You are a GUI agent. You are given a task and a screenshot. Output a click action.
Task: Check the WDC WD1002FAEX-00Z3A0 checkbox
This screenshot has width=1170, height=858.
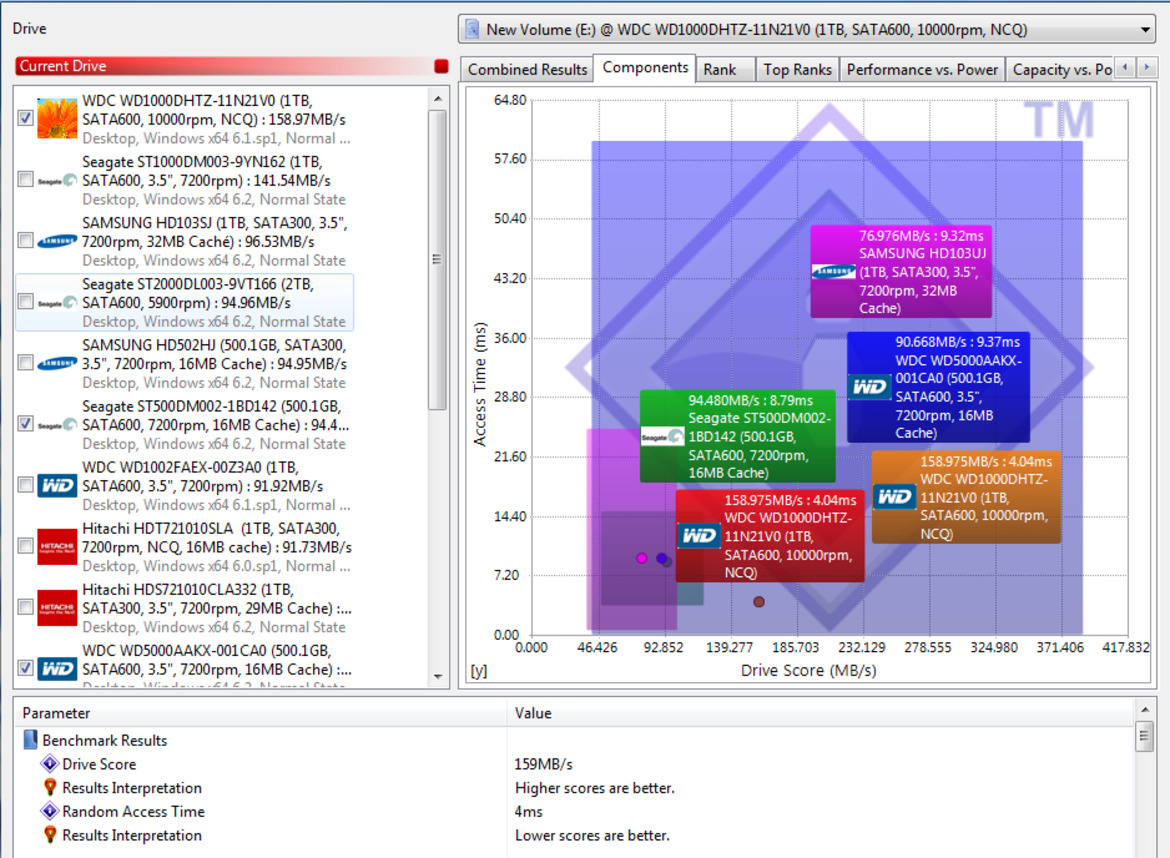coord(25,485)
